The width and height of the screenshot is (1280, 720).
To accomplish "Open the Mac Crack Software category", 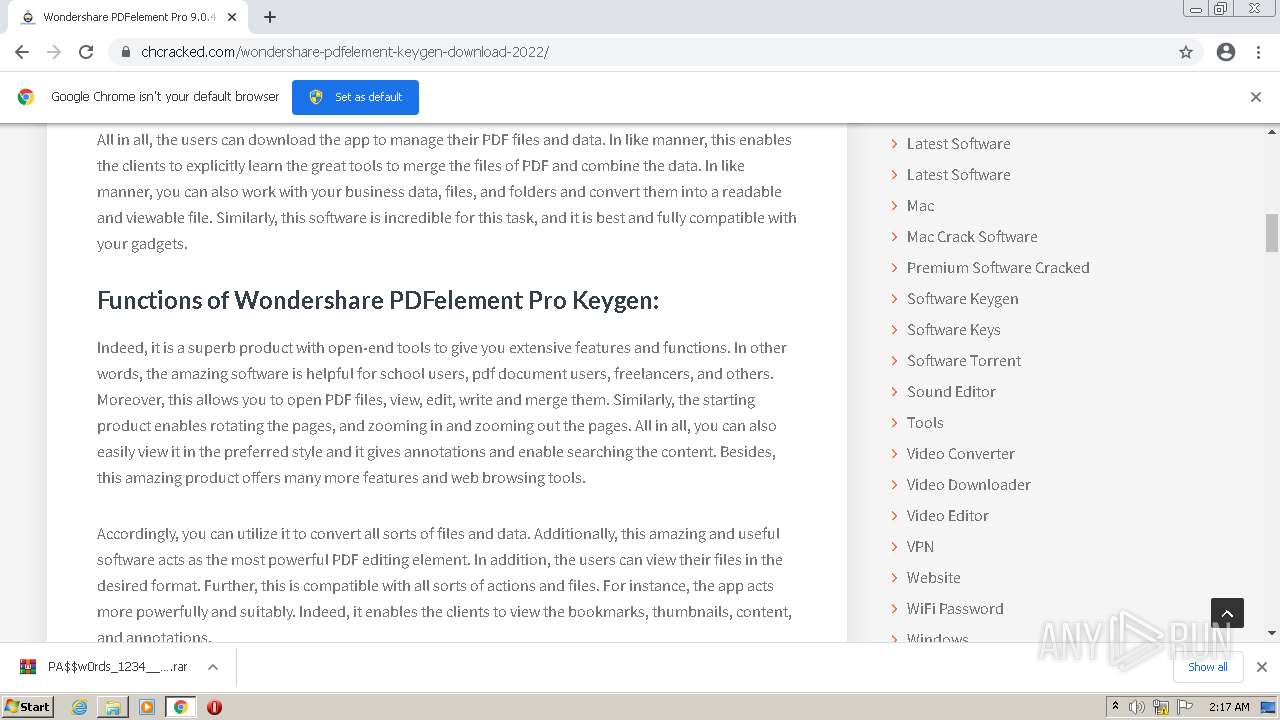I will [972, 237].
